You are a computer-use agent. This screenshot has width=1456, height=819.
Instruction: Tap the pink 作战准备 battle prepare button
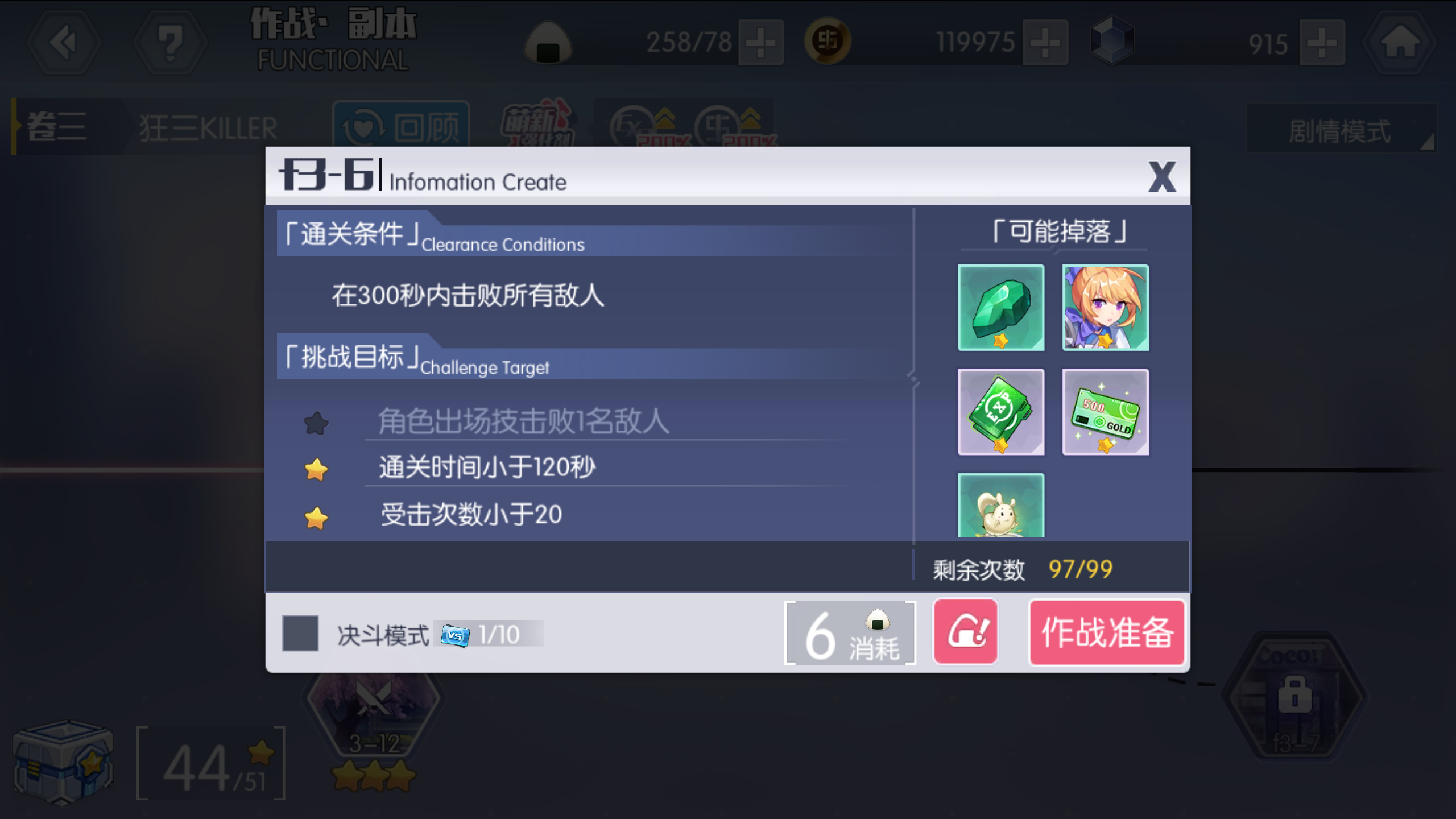(1107, 632)
